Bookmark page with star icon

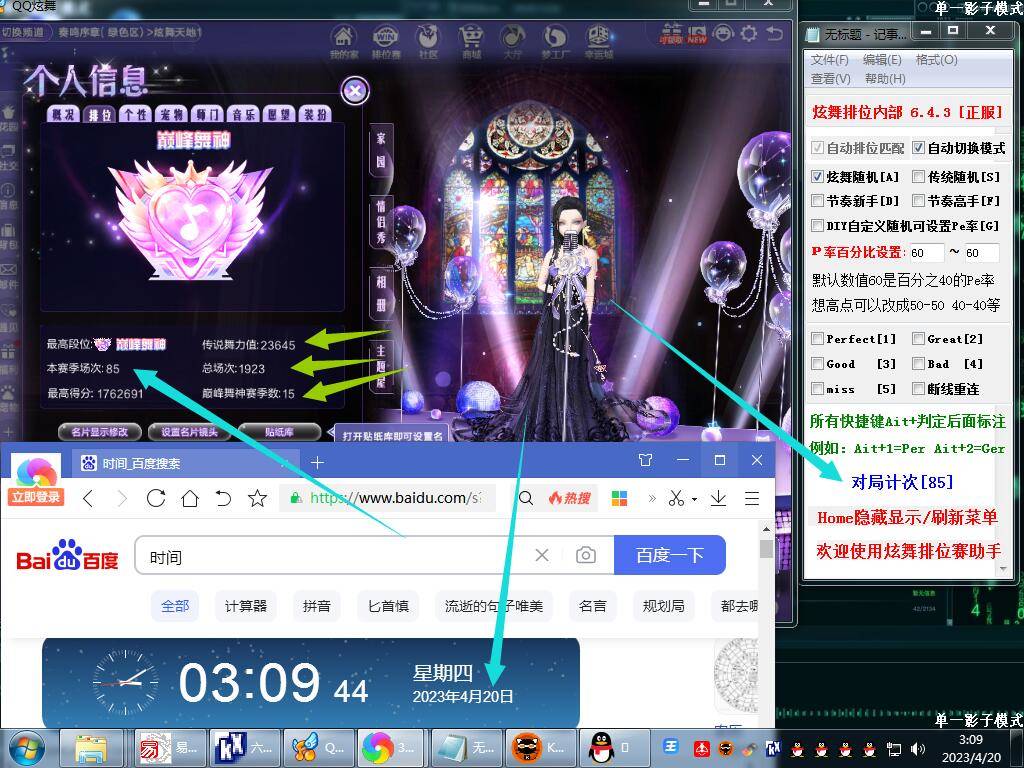coord(258,498)
